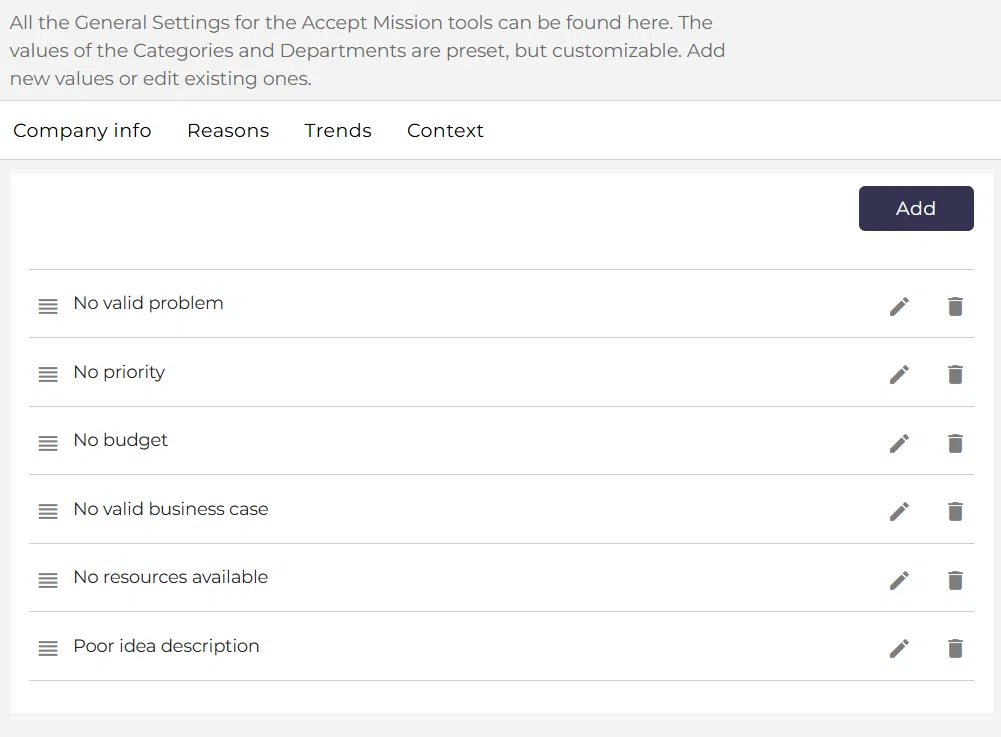The image size is (1001, 737).
Task: Click drag handle for 'No valid problem'
Action: [48, 307]
